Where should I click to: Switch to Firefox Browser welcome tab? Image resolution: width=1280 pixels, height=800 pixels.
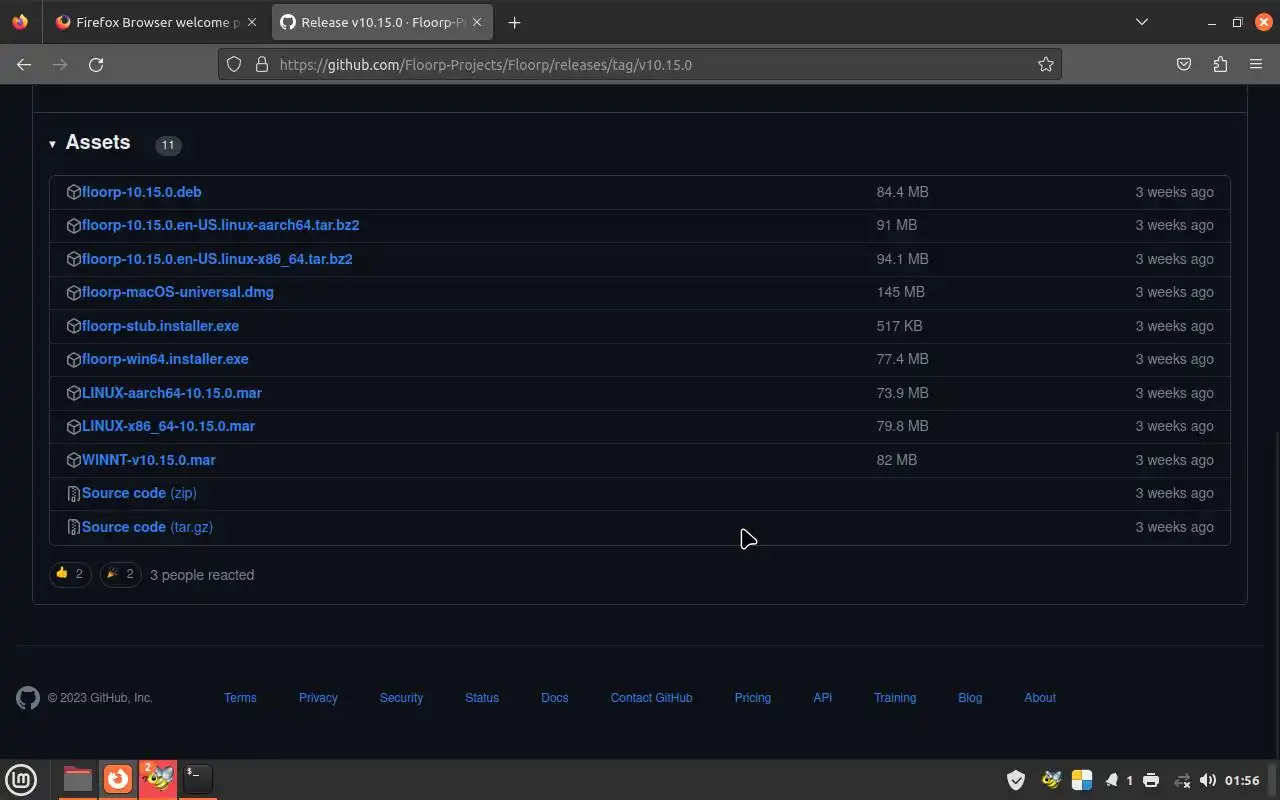click(x=155, y=22)
